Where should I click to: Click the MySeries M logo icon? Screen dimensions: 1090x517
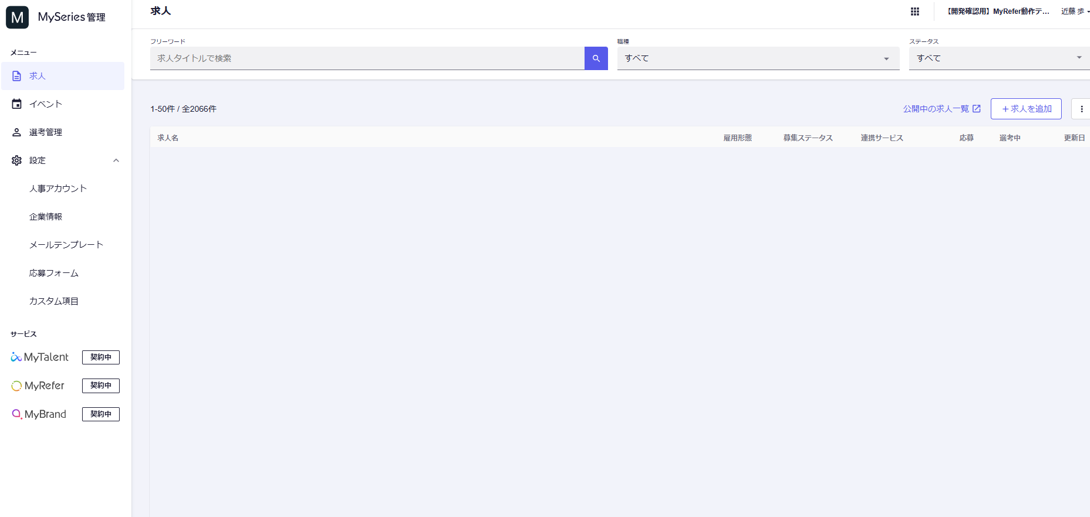pos(17,17)
